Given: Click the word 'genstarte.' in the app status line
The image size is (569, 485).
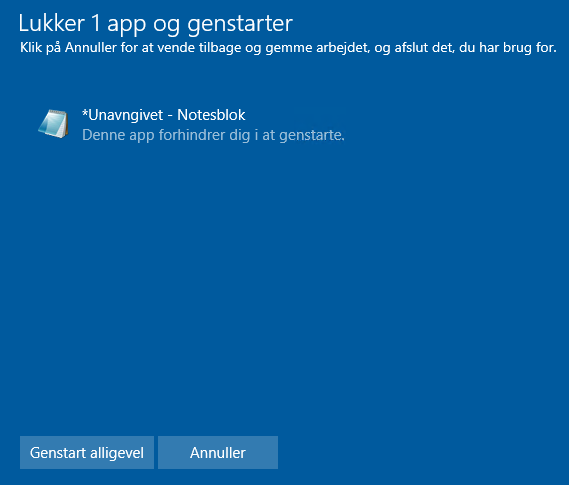Looking at the screenshot, I should click(312, 136).
